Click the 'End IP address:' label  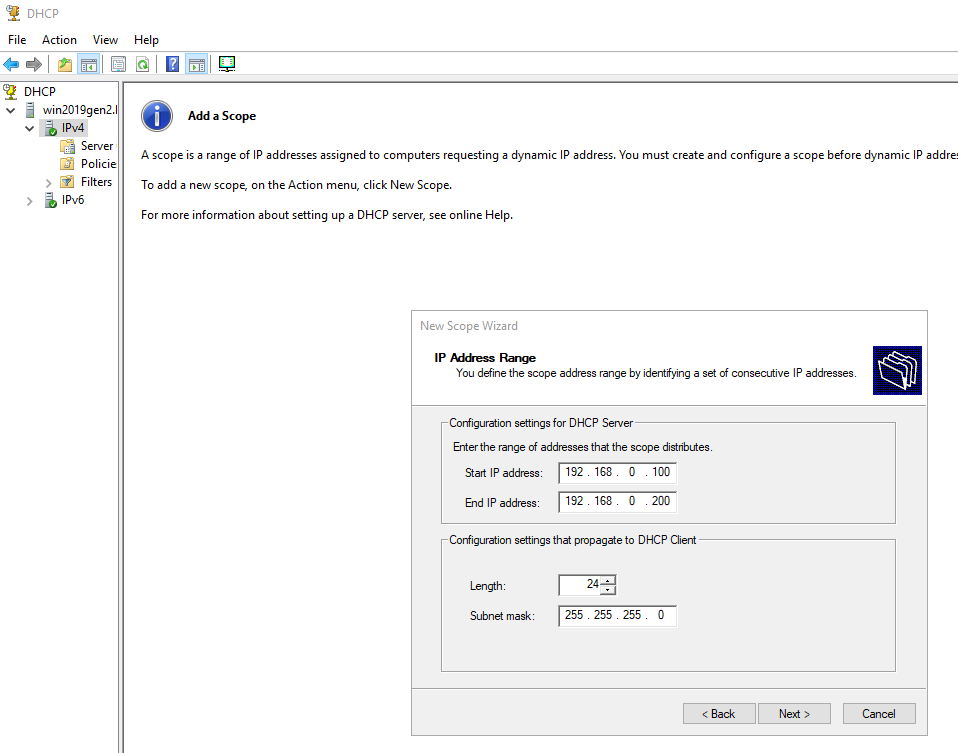[502, 503]
